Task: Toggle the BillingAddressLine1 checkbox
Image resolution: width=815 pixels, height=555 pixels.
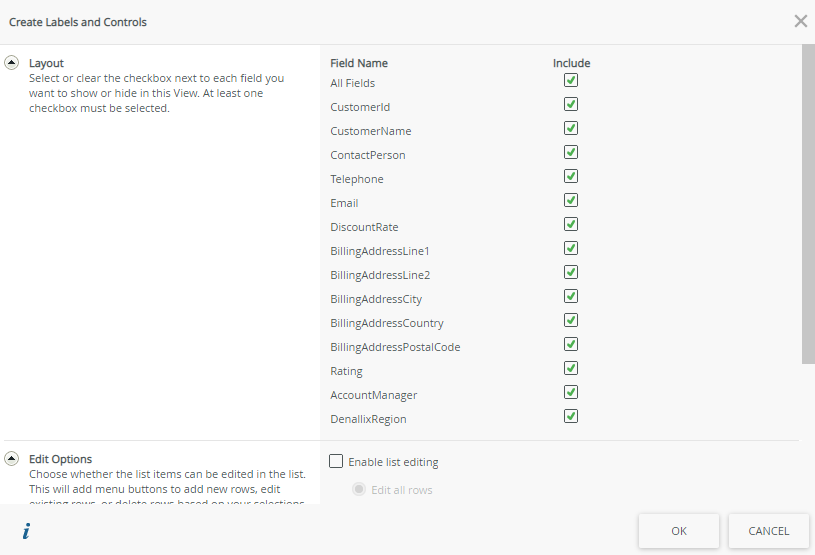Action: 571,249
